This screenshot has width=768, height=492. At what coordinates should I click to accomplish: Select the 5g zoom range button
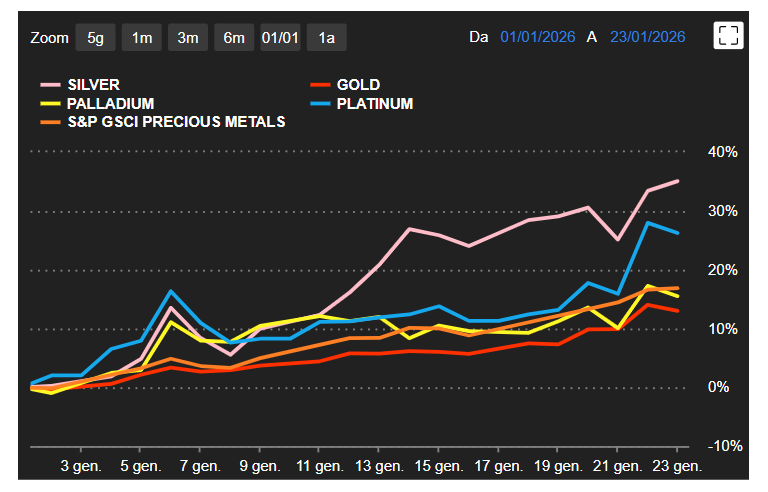95,38
